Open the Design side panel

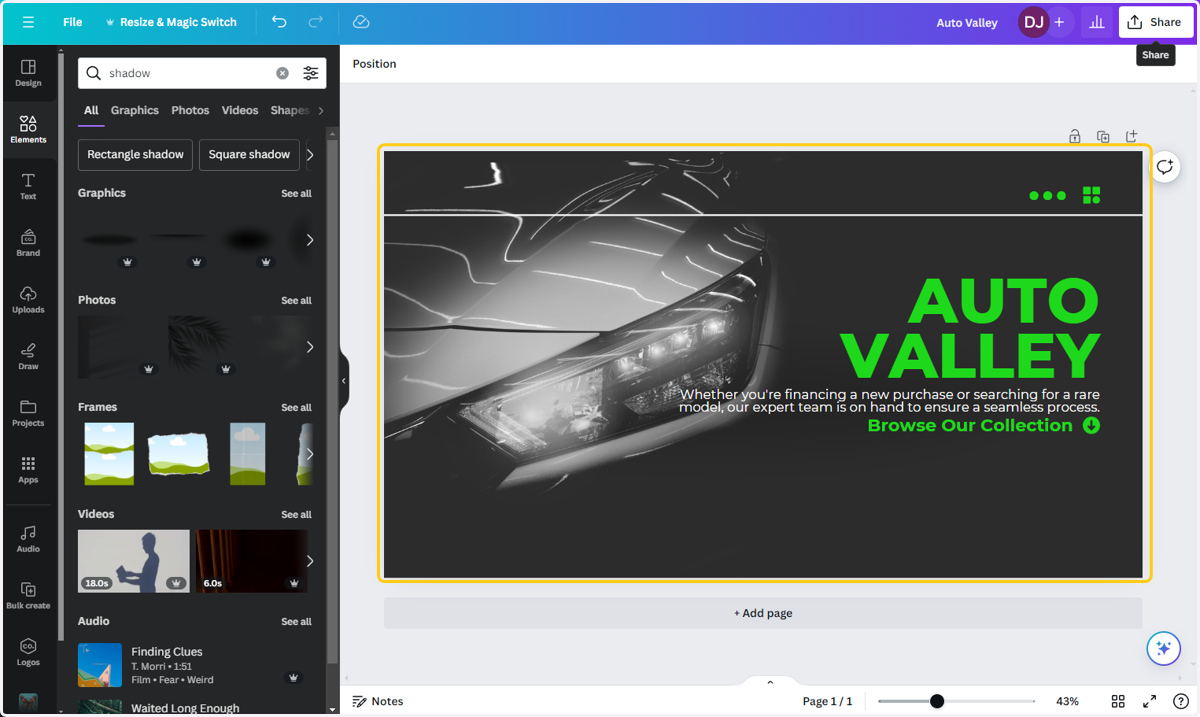[28, 73]
